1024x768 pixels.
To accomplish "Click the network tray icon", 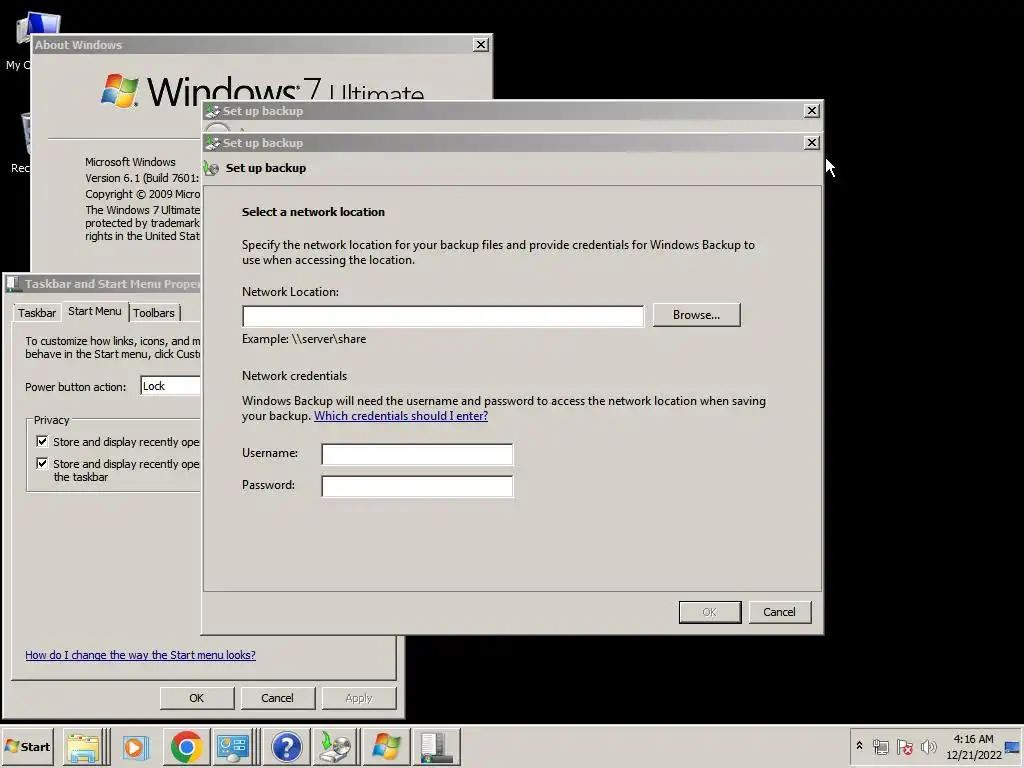I will point(880,746).
